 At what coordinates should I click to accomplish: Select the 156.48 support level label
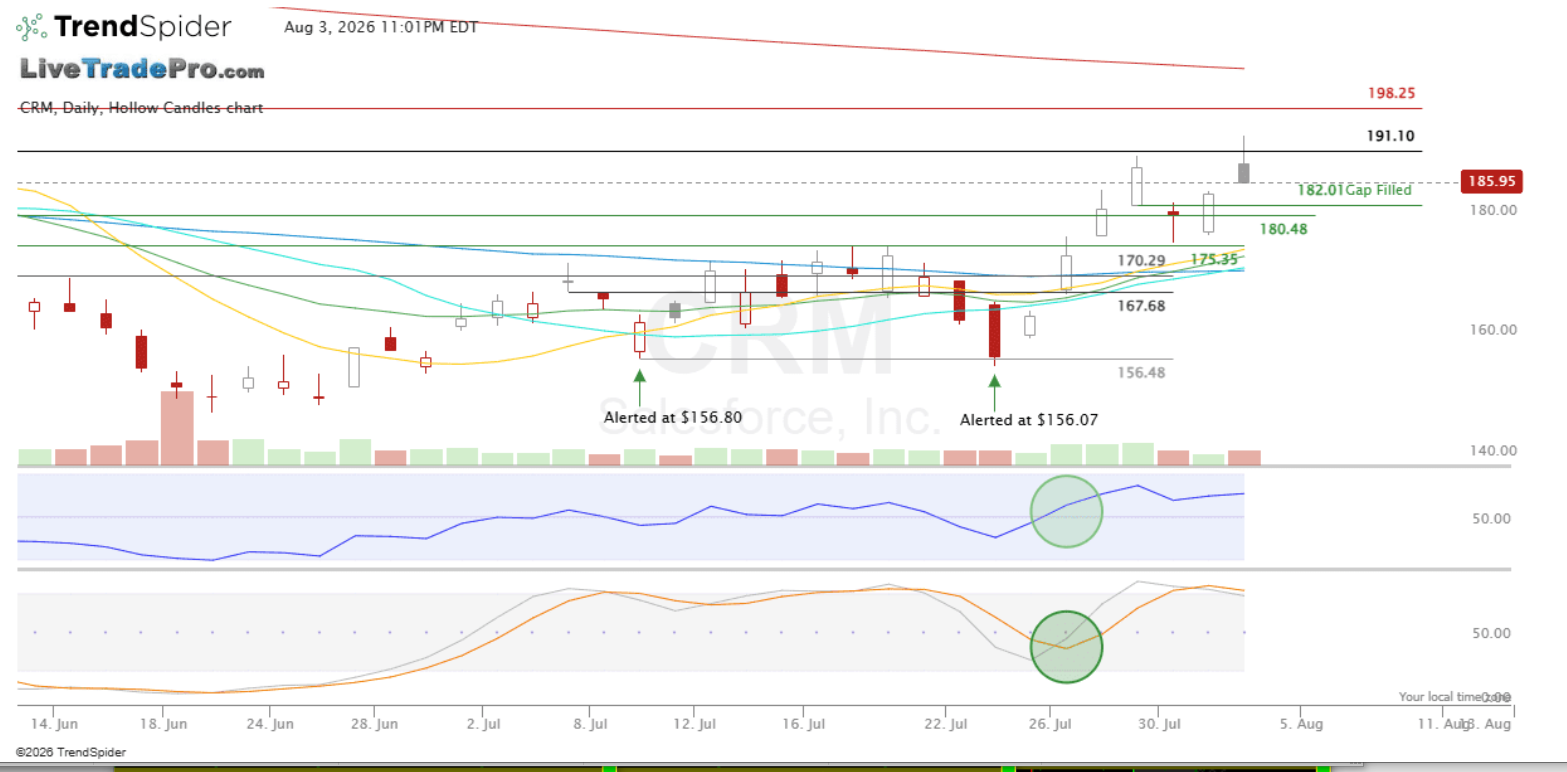point(1141,372)
